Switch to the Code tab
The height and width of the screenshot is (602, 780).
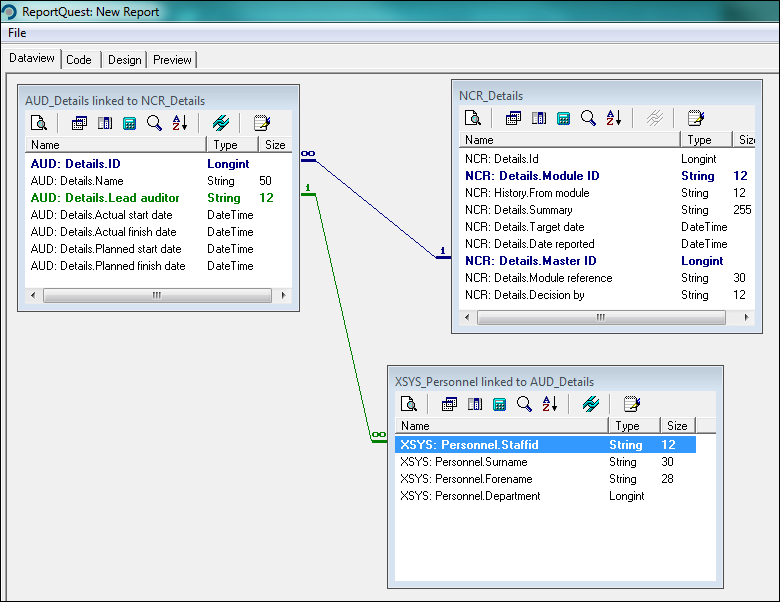tap(79, 60)
